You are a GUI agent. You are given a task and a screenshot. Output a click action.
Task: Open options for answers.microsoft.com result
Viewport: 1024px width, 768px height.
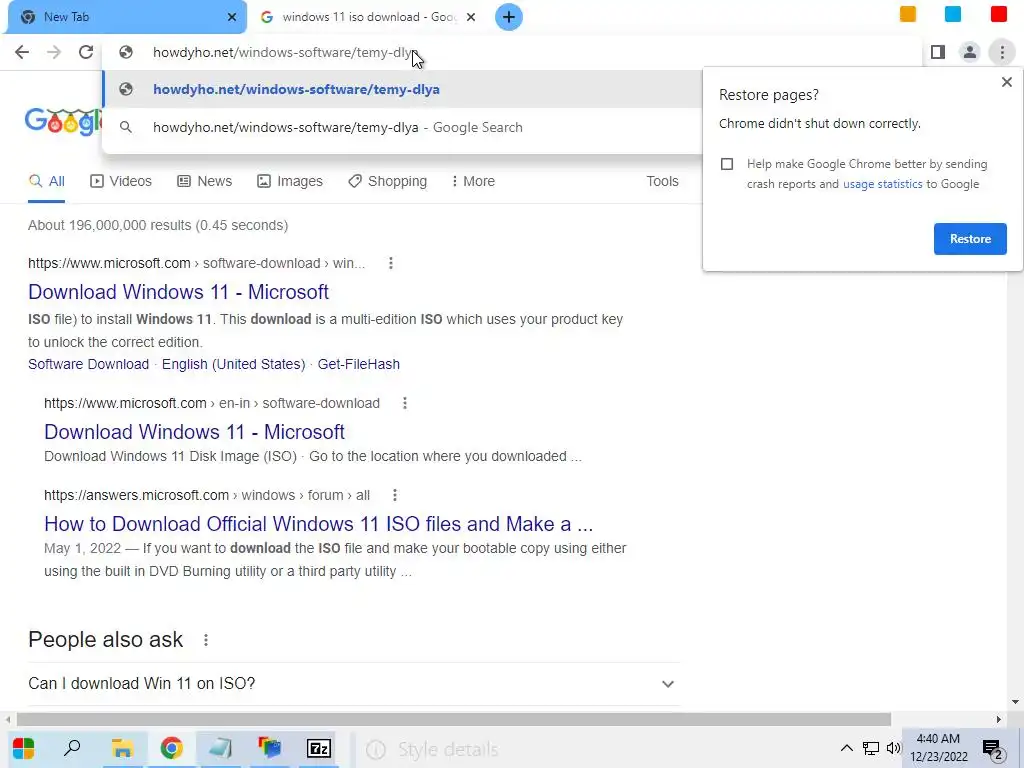[394, 495]
